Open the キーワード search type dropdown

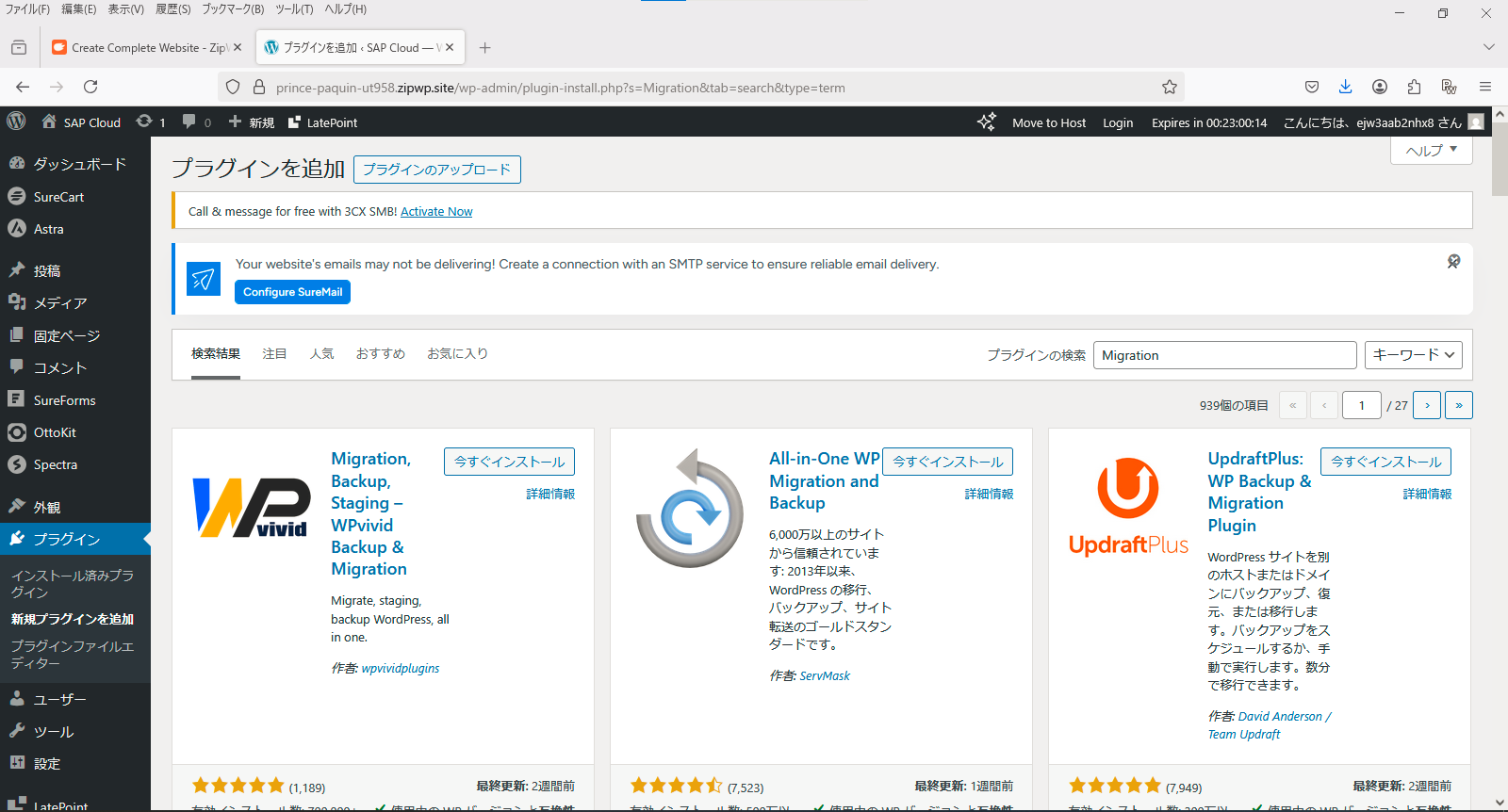1414,355
